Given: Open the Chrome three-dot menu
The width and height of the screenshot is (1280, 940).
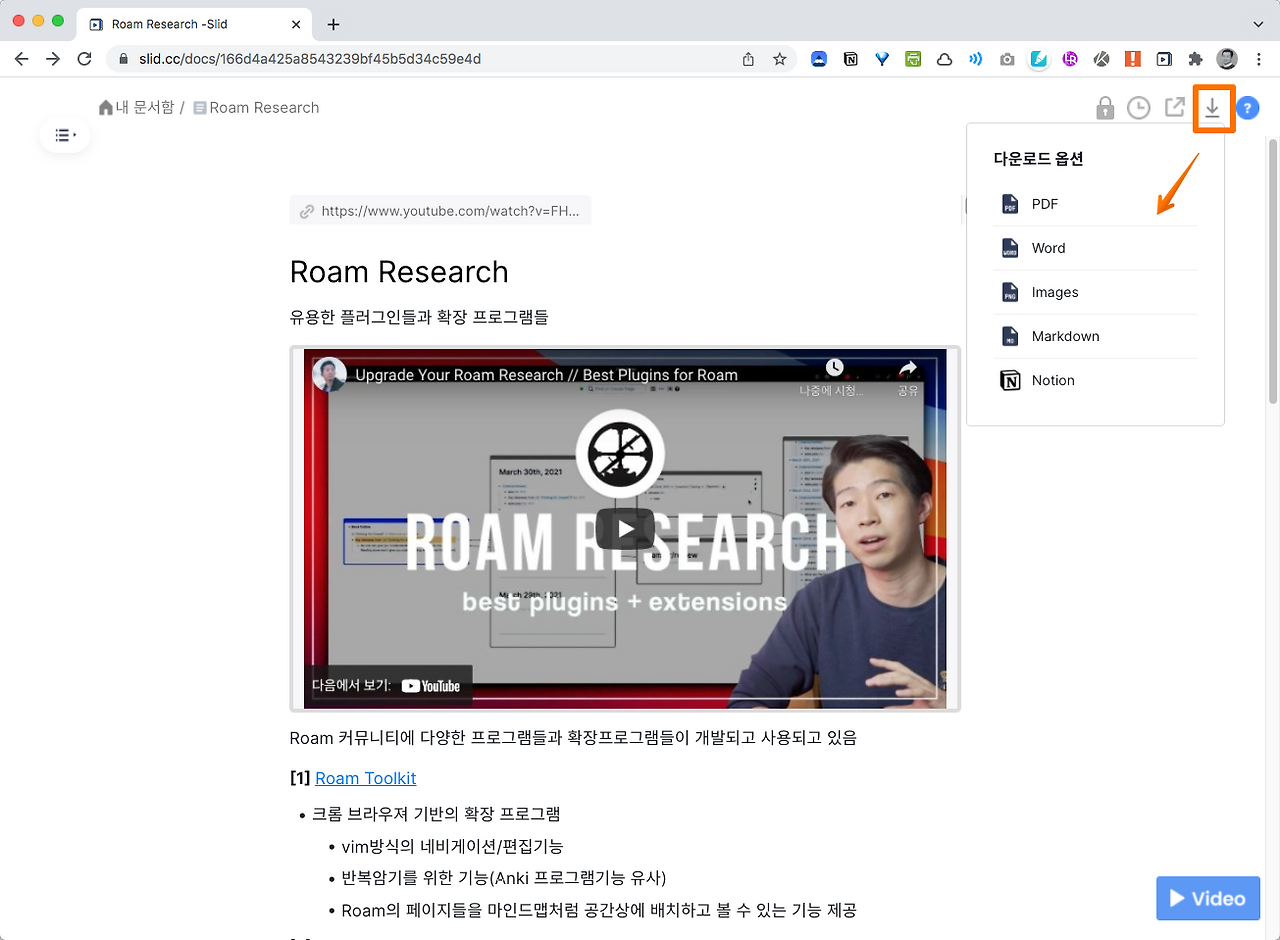Looking at the screenshot, I should point(1258,59).
